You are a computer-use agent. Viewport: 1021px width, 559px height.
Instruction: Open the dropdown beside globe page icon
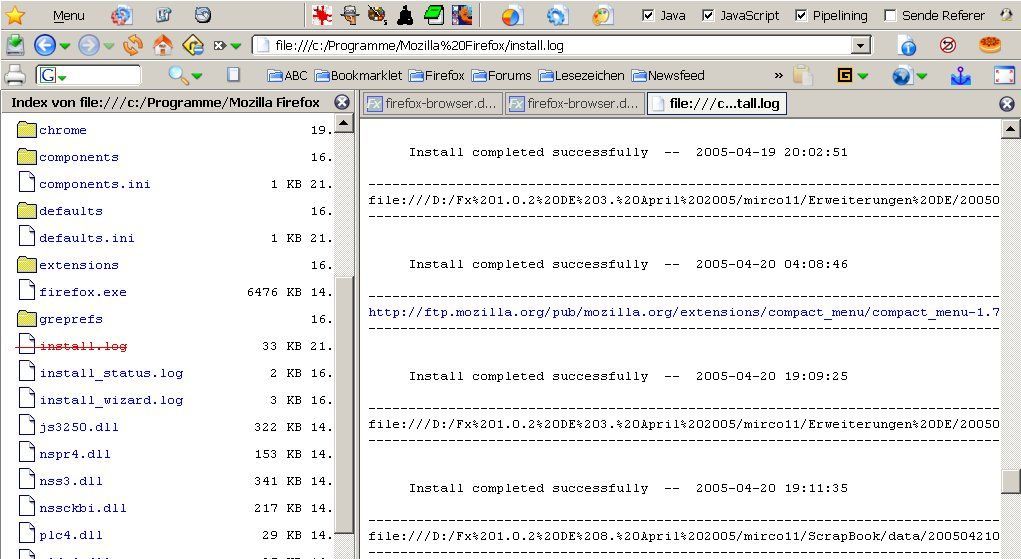pyautogui.click(x=921, y=76)
